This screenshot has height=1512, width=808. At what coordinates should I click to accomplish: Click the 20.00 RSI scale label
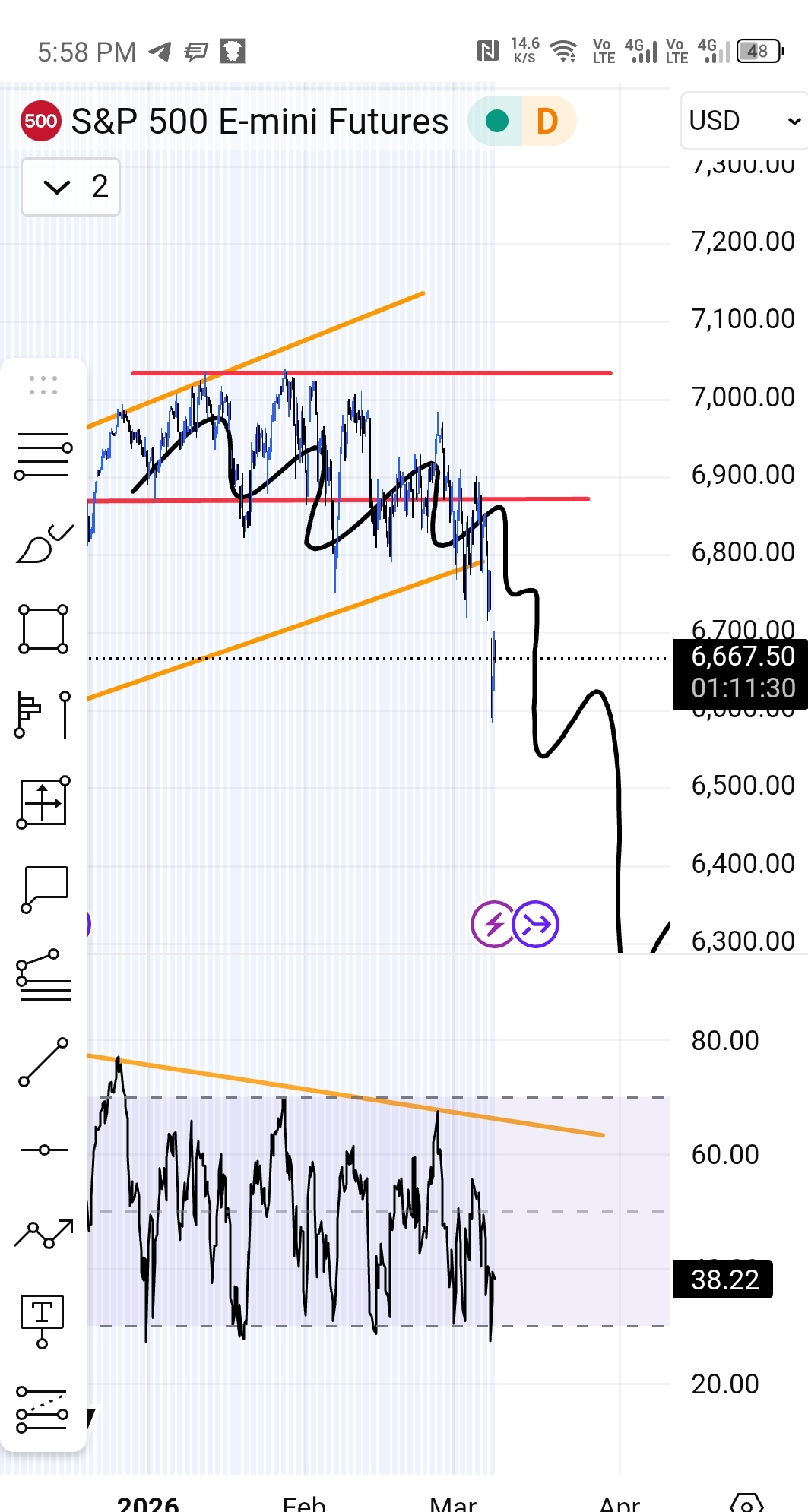724,1384
